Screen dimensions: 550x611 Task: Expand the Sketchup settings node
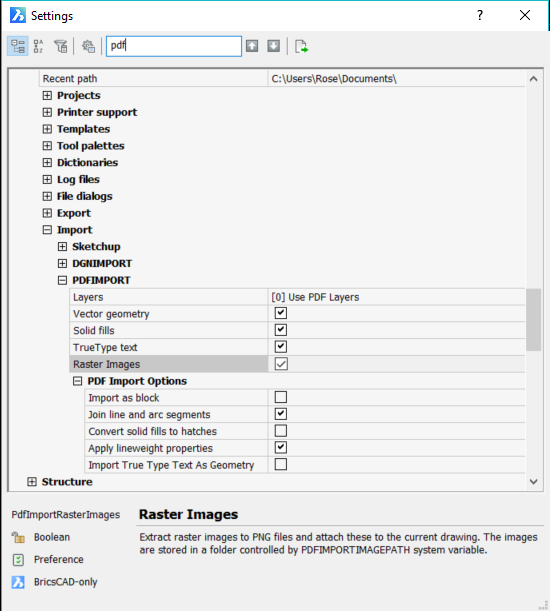click(62, 247)
